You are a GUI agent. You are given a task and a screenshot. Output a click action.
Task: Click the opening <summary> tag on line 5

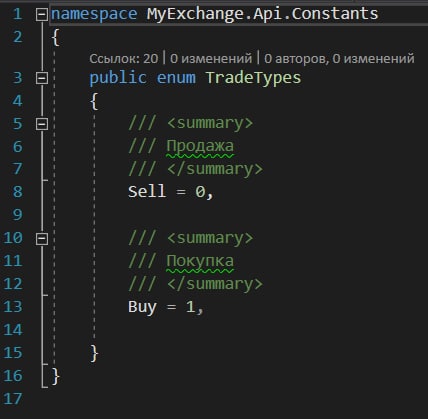point(210,123)
